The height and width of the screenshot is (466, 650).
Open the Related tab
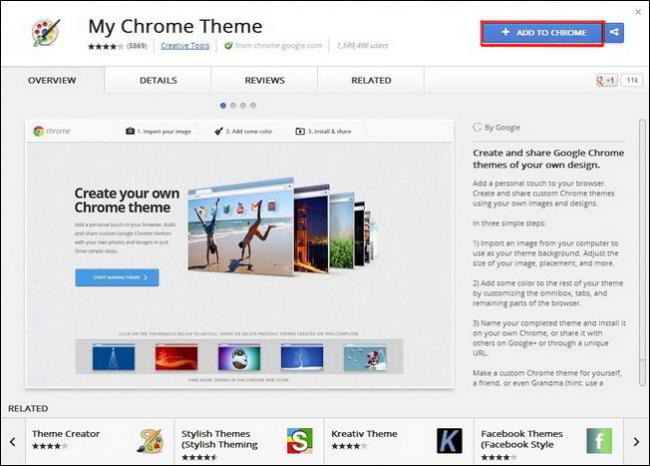click(x=371, y=80)
